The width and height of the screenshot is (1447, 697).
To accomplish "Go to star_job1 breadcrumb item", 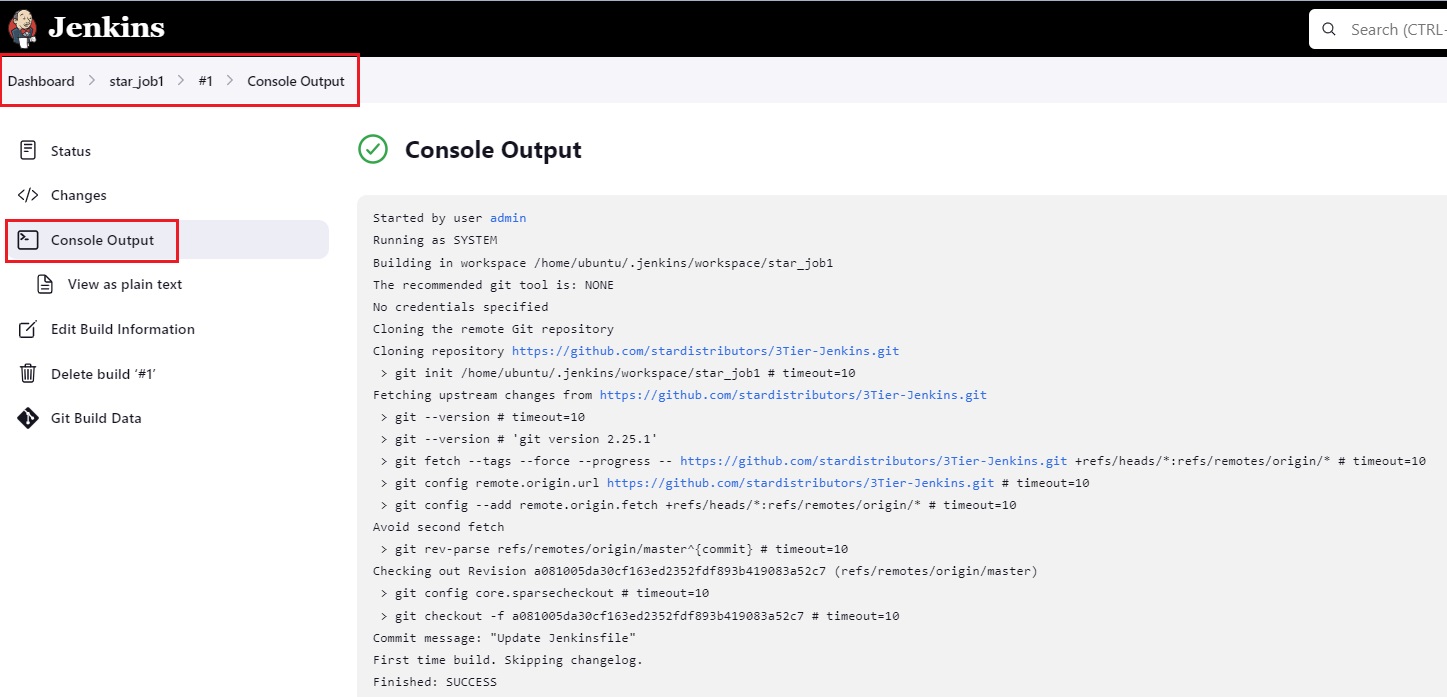I will tap(136, 81).
